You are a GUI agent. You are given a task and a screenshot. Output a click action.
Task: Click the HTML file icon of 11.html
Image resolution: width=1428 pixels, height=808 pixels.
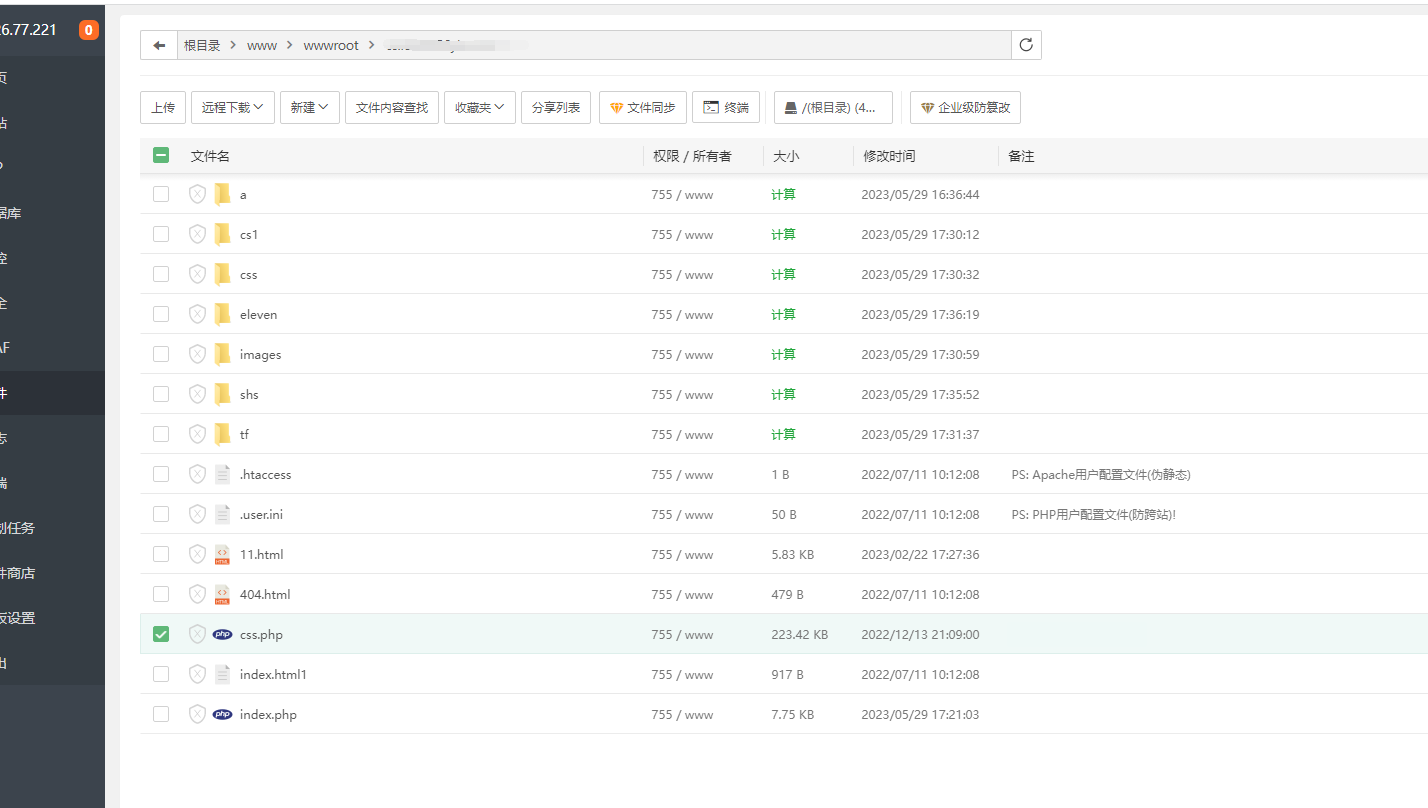222,554
